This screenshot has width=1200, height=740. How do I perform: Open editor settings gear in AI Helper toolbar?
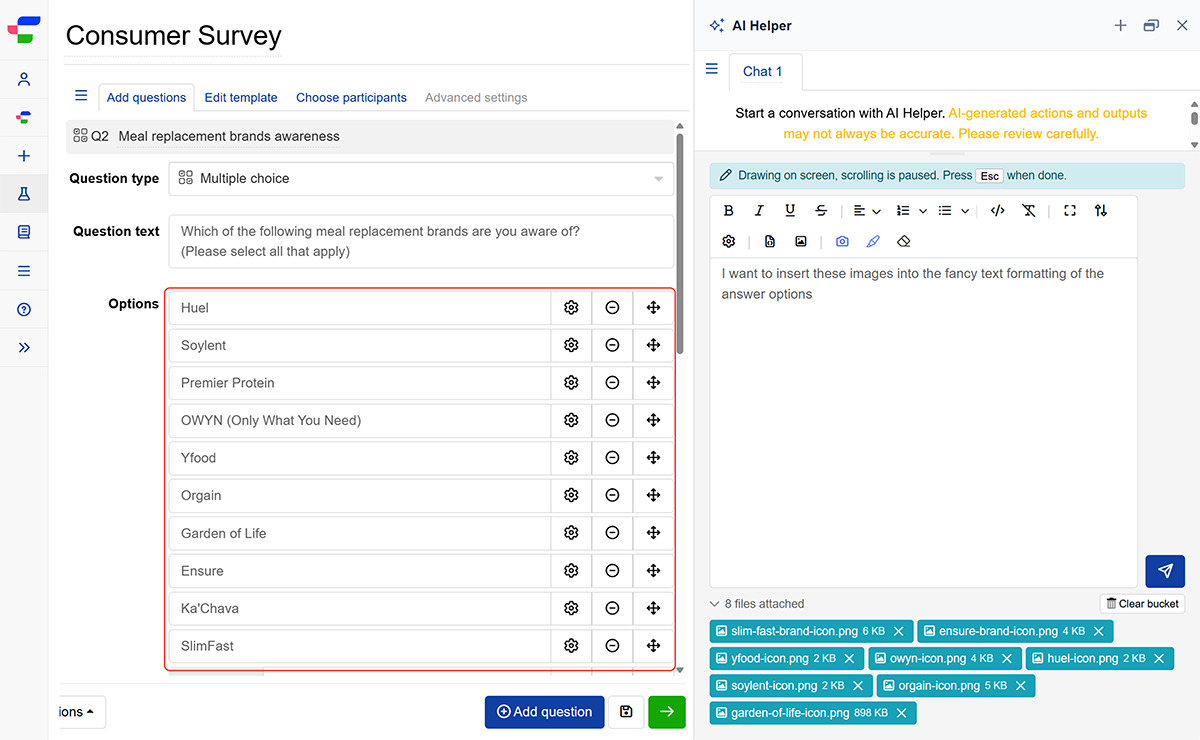(729, 242)
